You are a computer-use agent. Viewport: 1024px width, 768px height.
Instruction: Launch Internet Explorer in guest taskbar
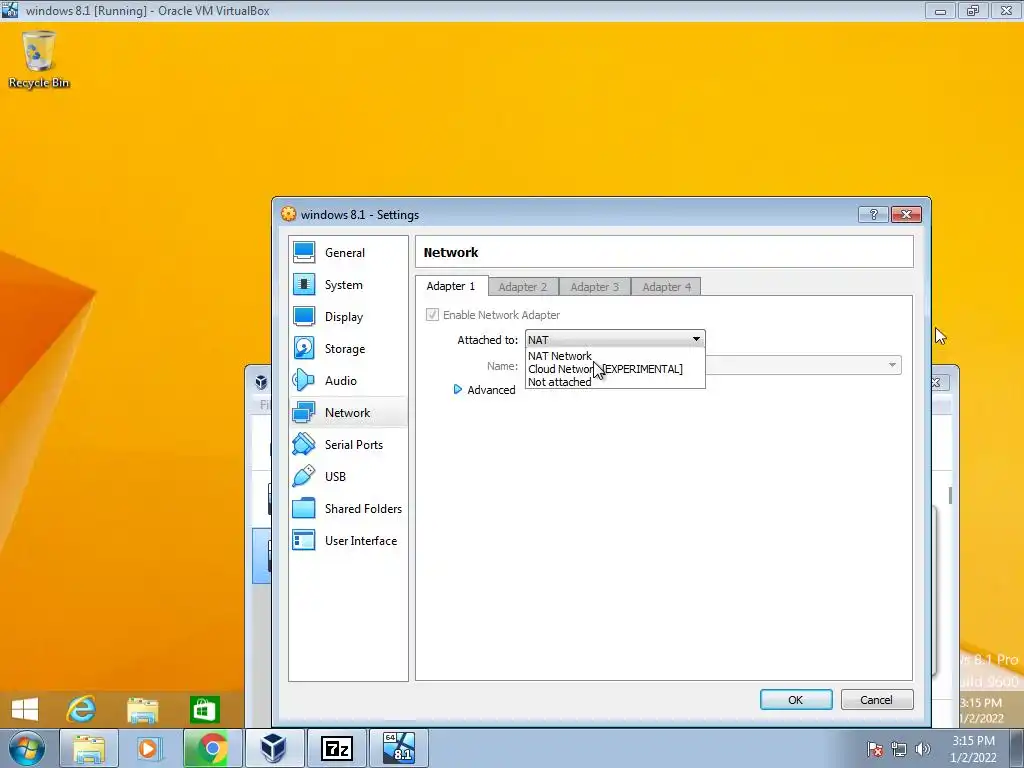point(82,709)
